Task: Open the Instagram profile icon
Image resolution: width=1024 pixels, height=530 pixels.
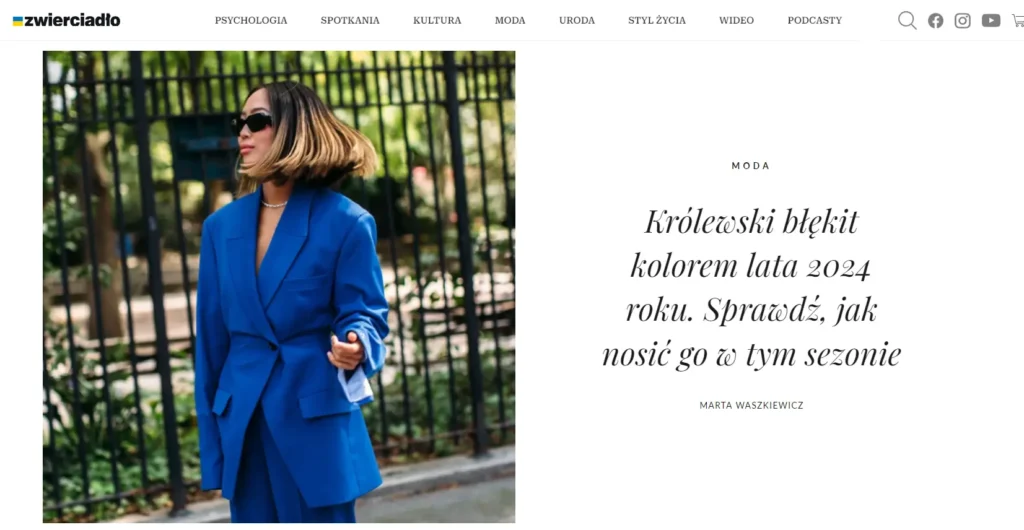Action: (963, 21)
